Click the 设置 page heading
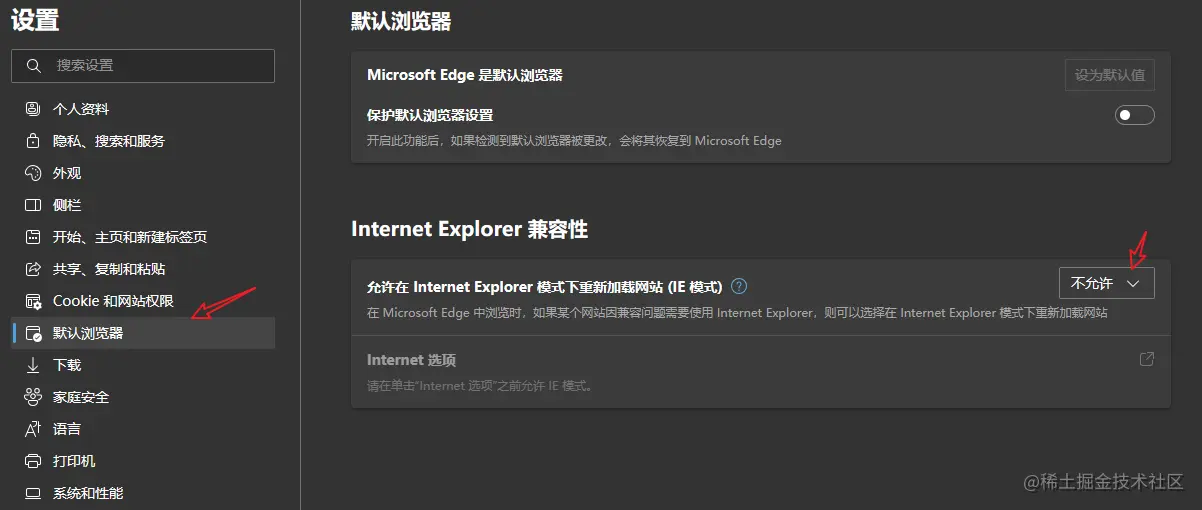Image resolution: width=1202 pixels, height=510 pixels. (x=35, y=19)
